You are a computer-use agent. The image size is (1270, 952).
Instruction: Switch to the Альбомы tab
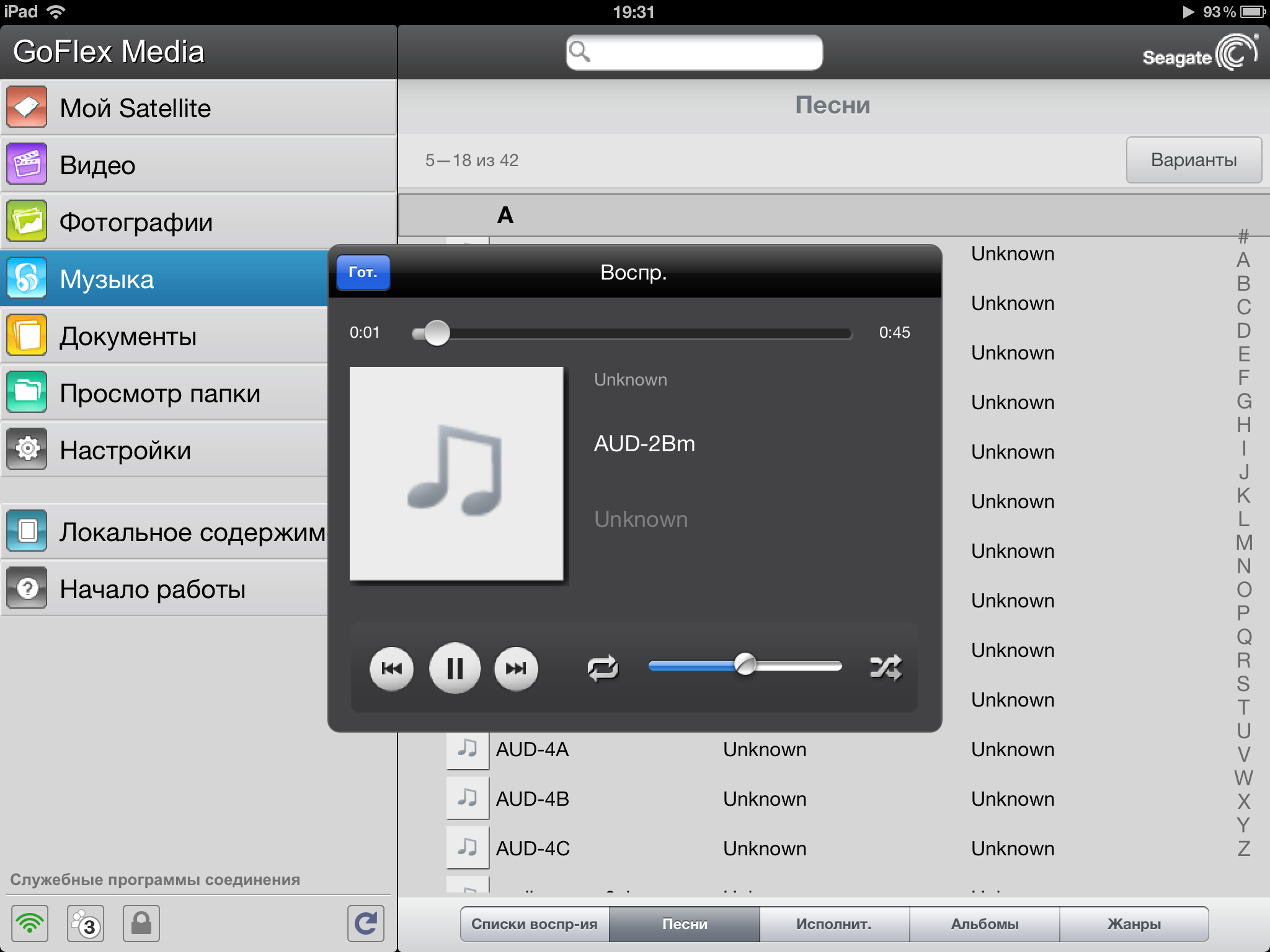click(984, 924)
